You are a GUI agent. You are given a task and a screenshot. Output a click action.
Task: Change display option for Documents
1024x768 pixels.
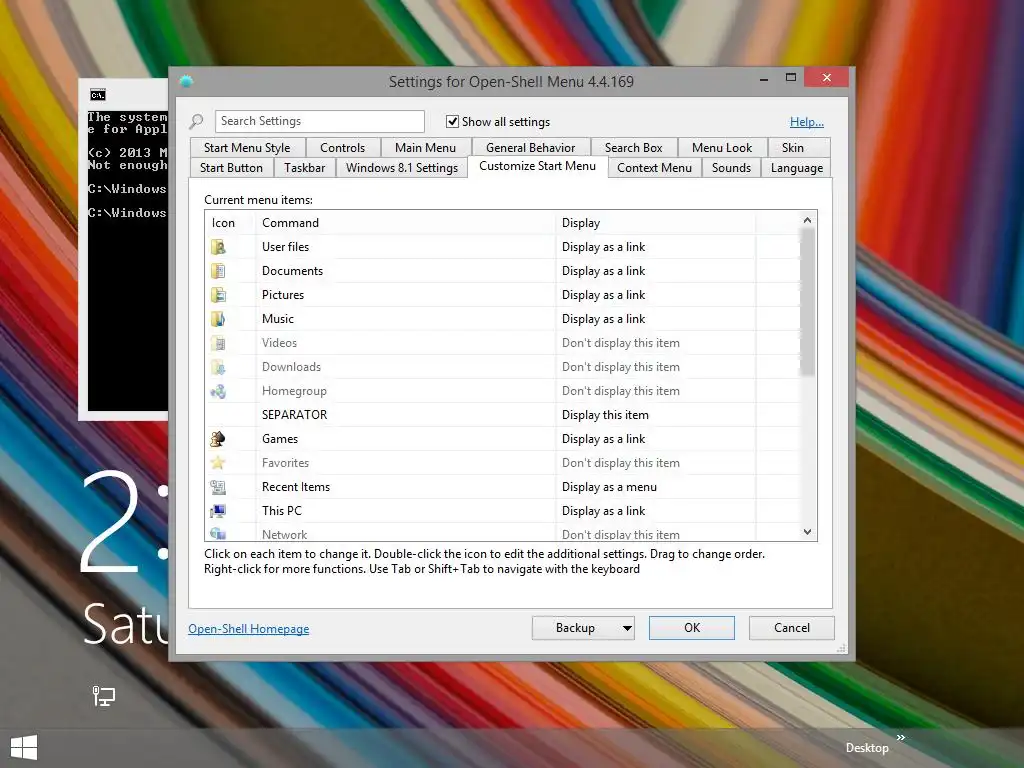(x=603, y=271)
